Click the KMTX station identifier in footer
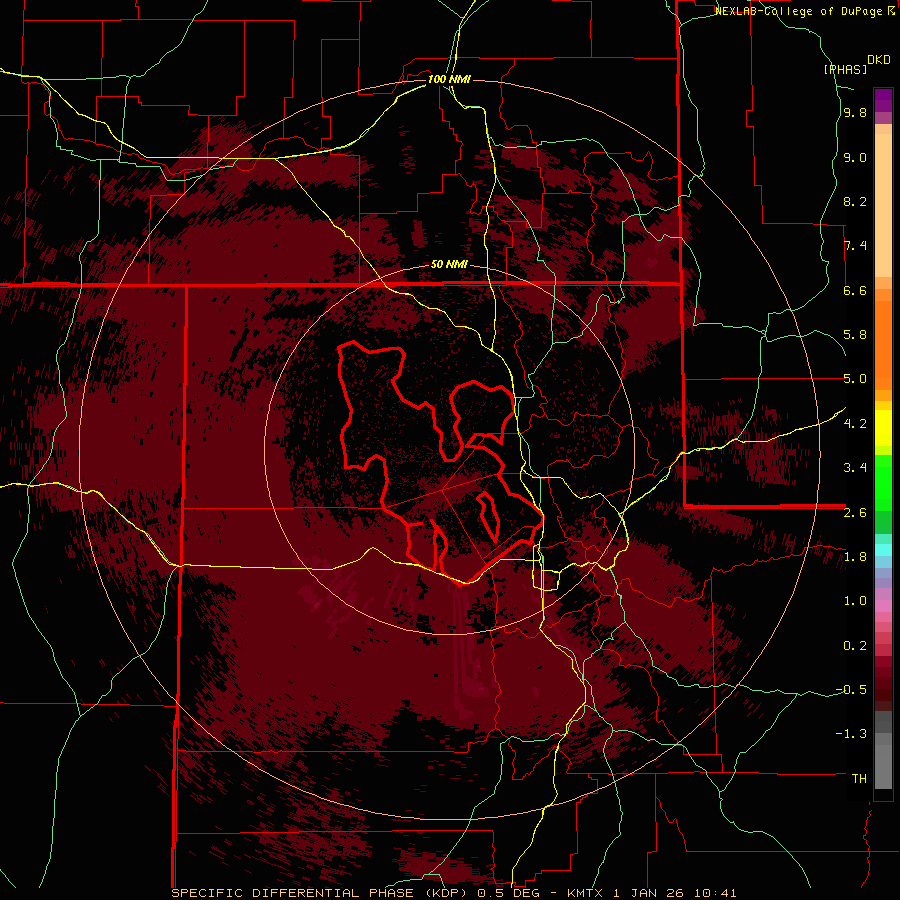 [x=587, y=893]
